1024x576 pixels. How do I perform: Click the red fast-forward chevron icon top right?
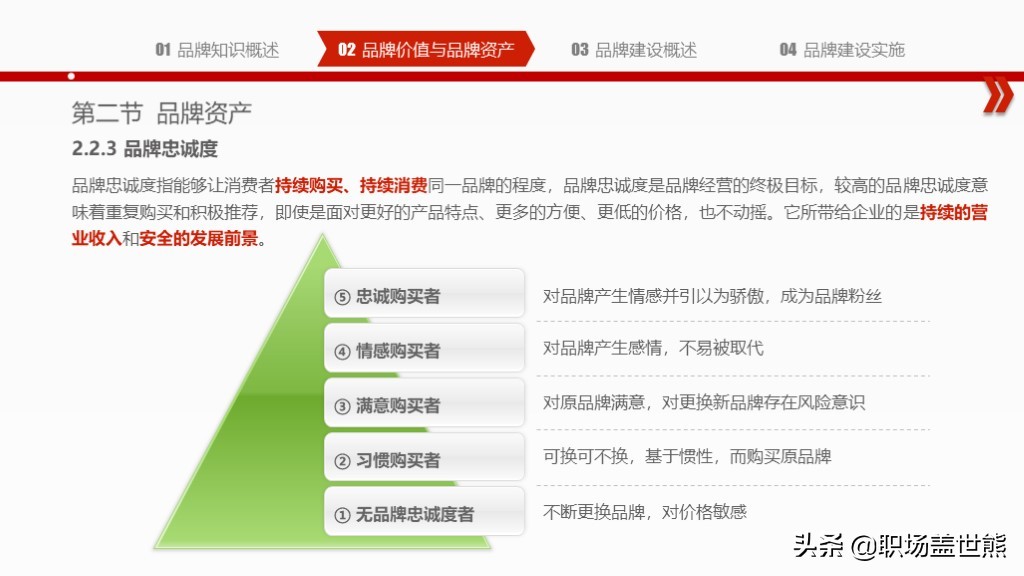[x=998, y=95]
